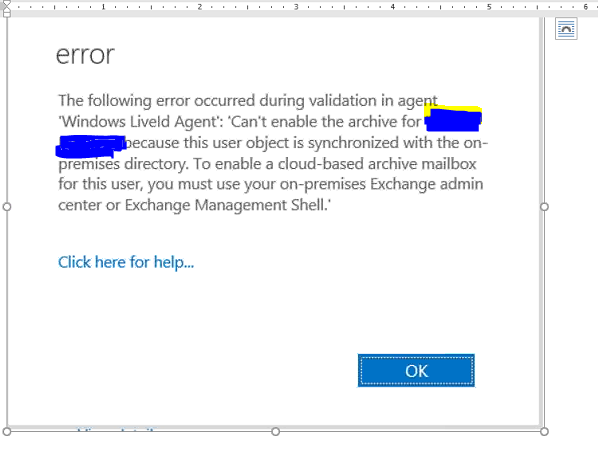This screenshot has width=598, height=460.
Task: Open the Layout Options icon beside picture
Action: (566, 29)
